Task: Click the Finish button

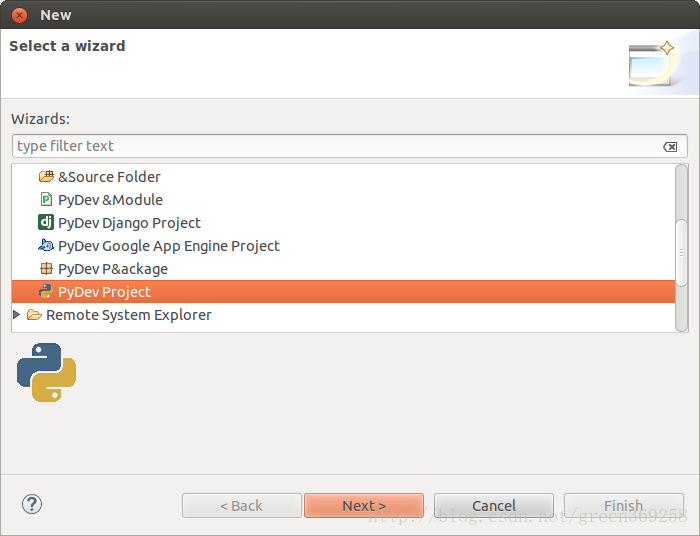Action: pos(624,506)
